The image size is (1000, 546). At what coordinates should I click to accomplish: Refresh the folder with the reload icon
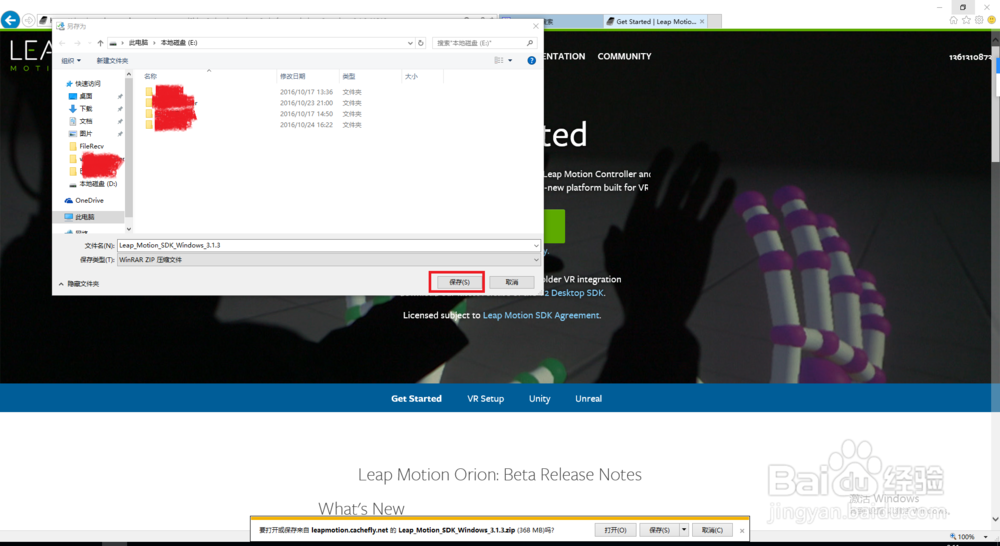[420, 43]
